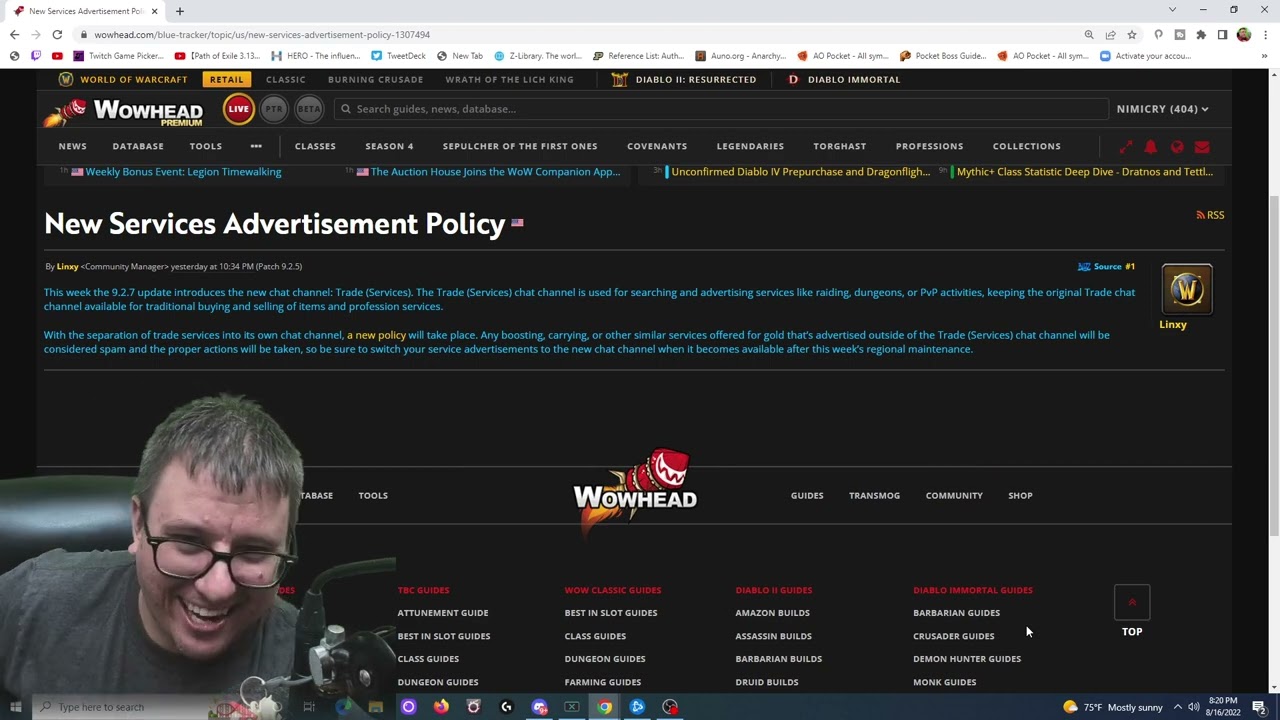Switch to Wrath of the Lich King tab
Image resolution: width=1280 pixels, height=720 pixels.
click(x=509, y=79)
